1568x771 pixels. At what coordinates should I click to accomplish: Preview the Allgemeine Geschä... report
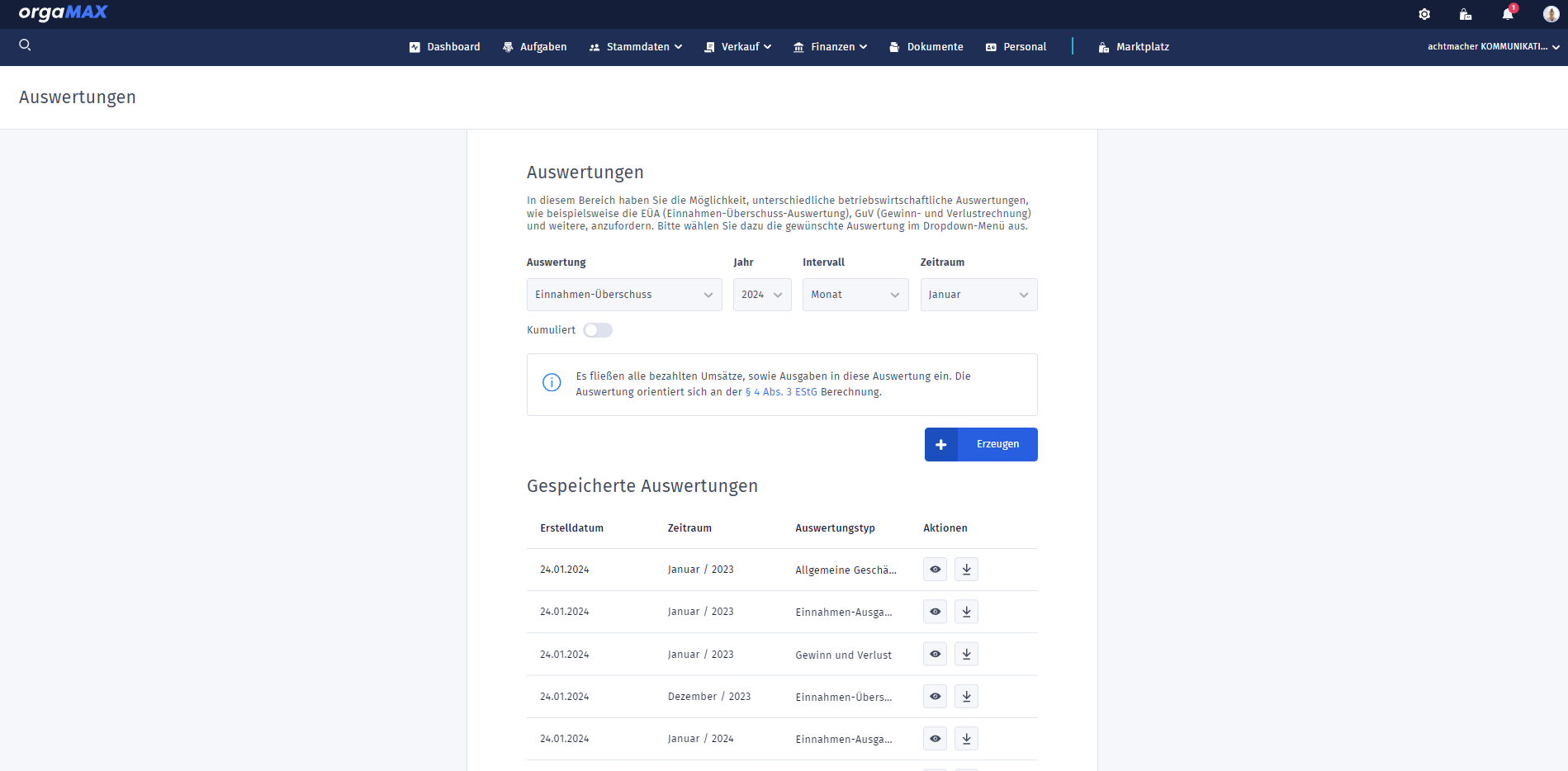coord(935,570)
